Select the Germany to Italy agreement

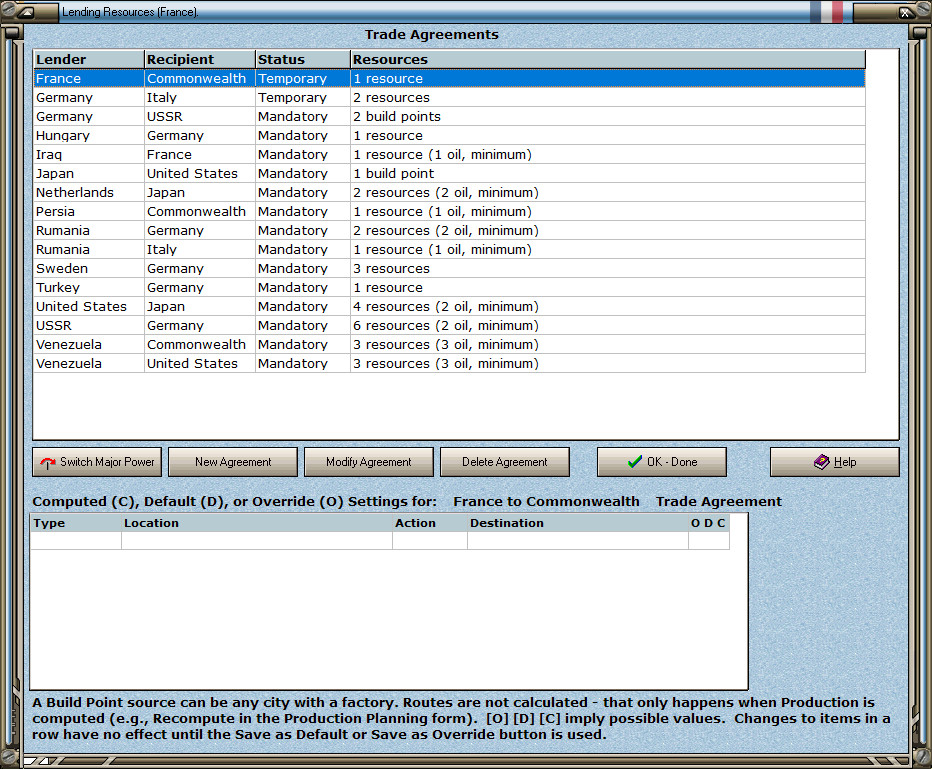click(449, 97)
